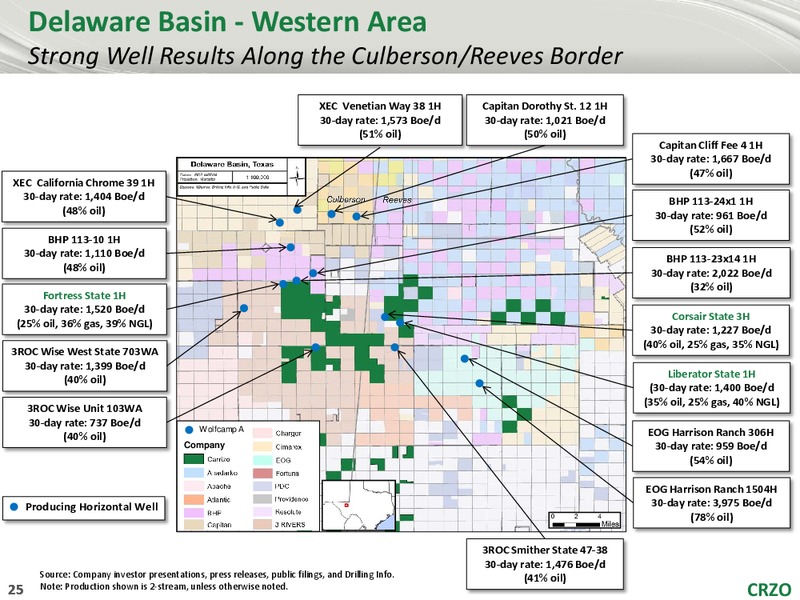Click the Anadarko light blue legend swatch

pos(193,472)
